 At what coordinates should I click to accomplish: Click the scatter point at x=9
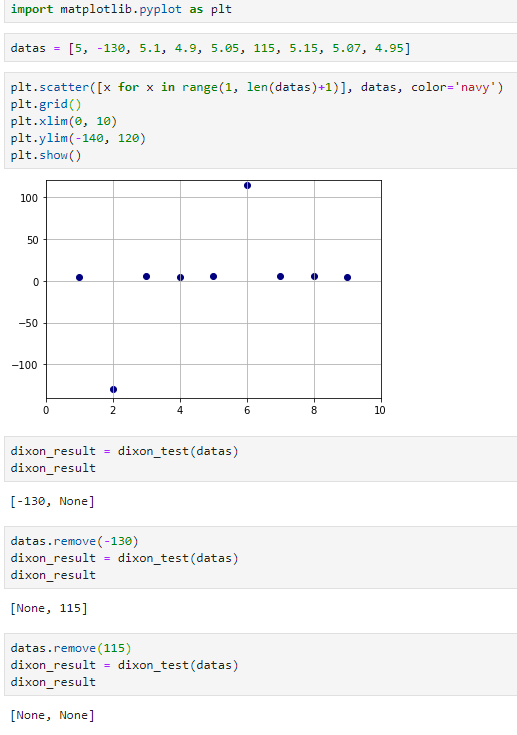click(x=347, y=278)
